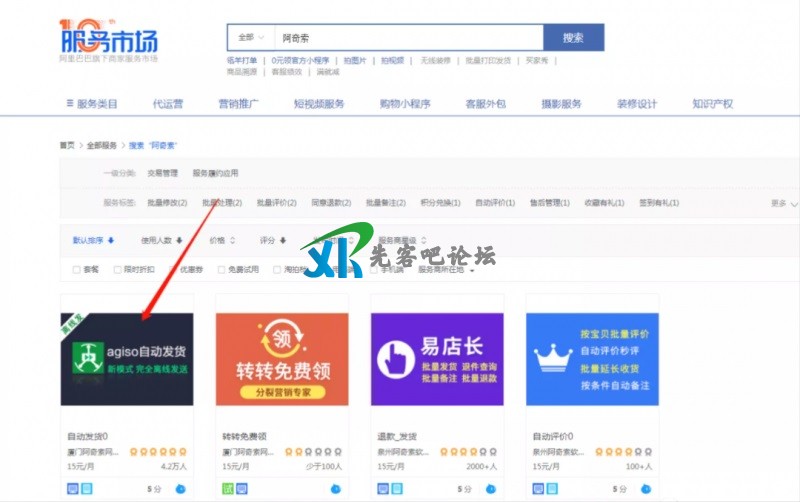Click the 0元领官方小程序 hot search link

pyautogui.click(x=300, y=60)
